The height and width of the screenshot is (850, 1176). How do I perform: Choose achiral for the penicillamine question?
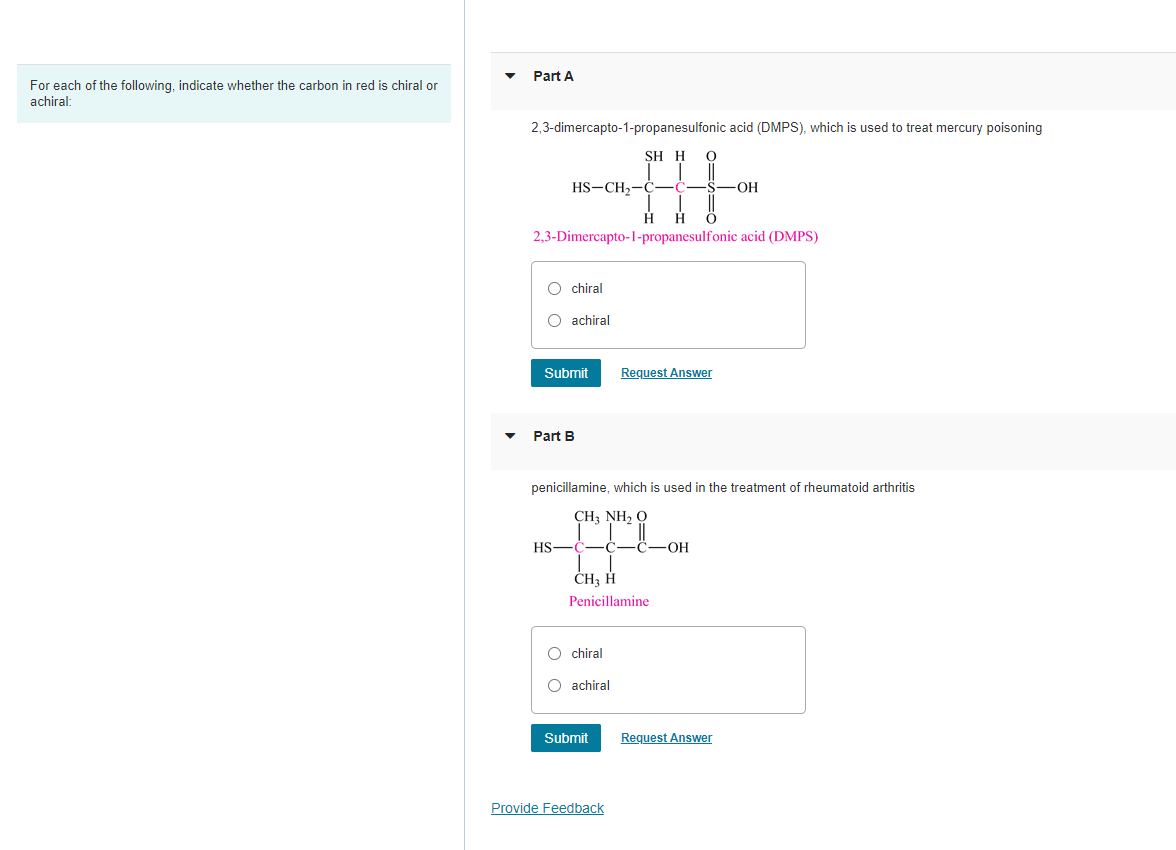click(554, 685)
